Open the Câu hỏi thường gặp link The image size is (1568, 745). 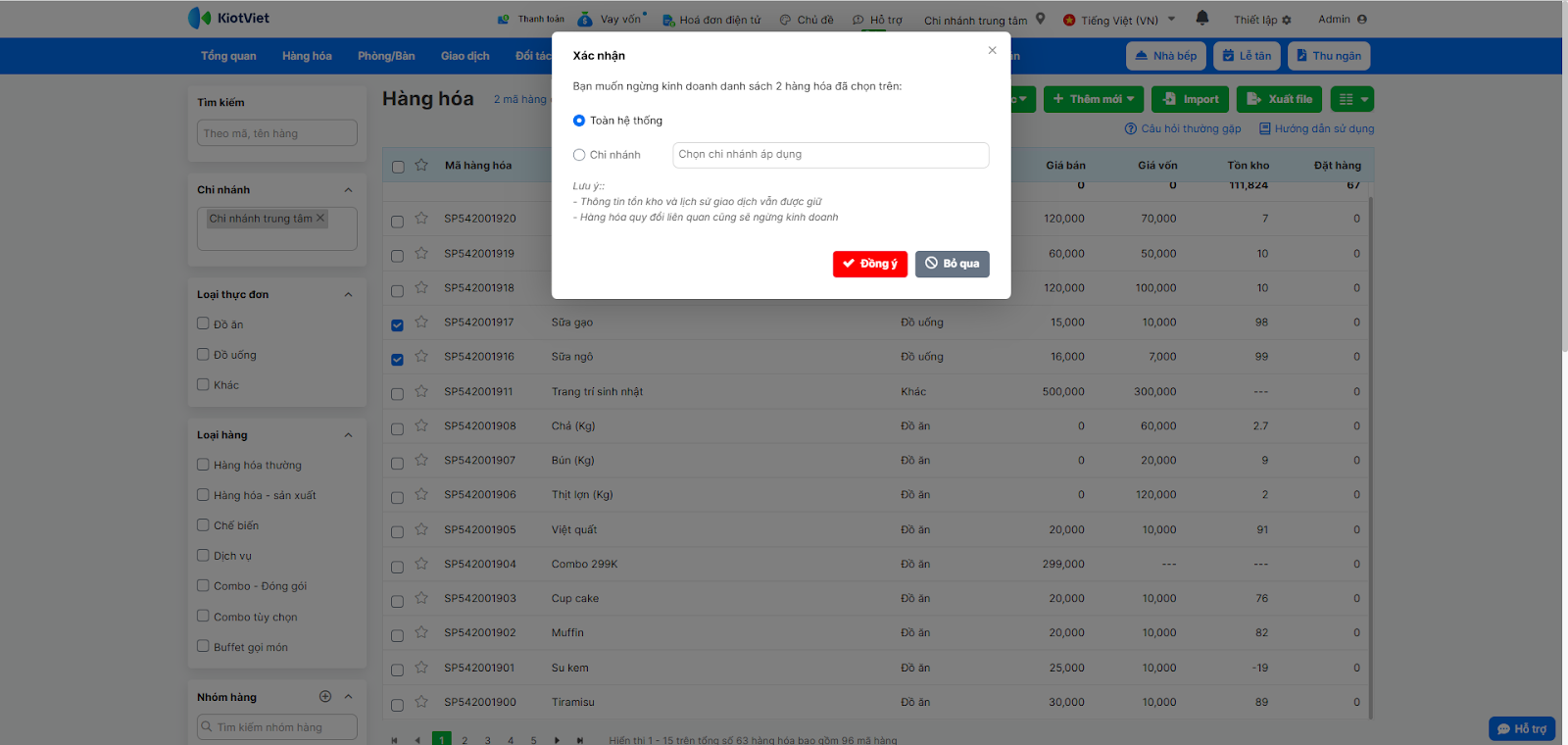1183,128
